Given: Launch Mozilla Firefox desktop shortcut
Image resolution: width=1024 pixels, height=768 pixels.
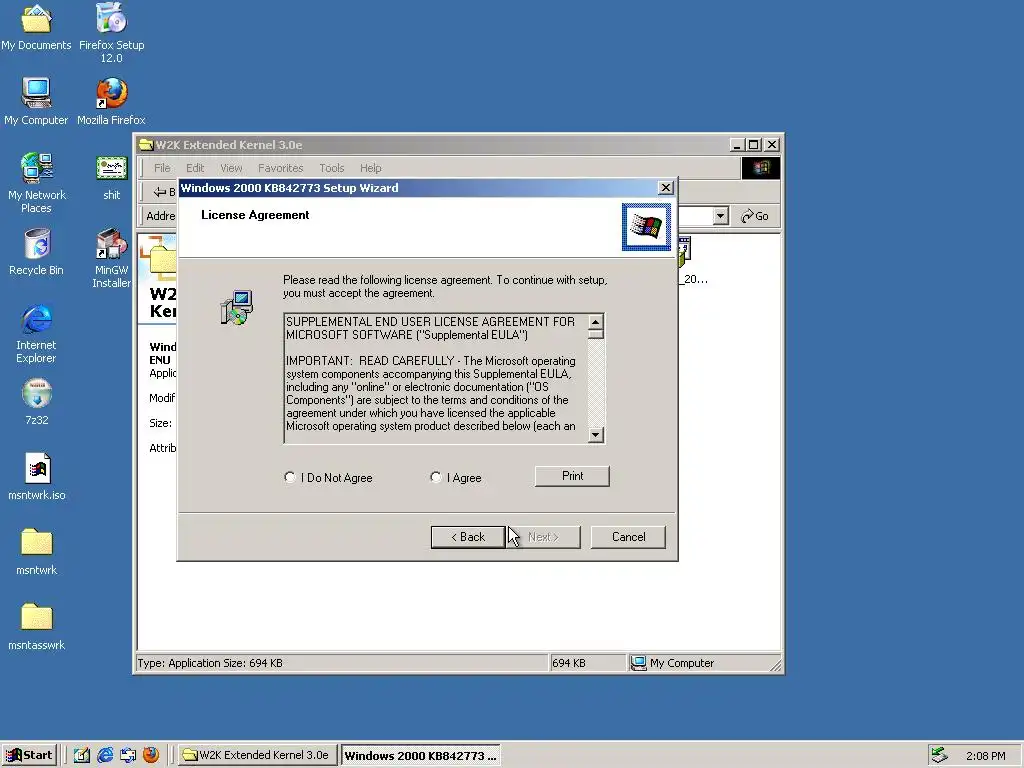Looking at the screenshot, I should [x=111, y=101].
